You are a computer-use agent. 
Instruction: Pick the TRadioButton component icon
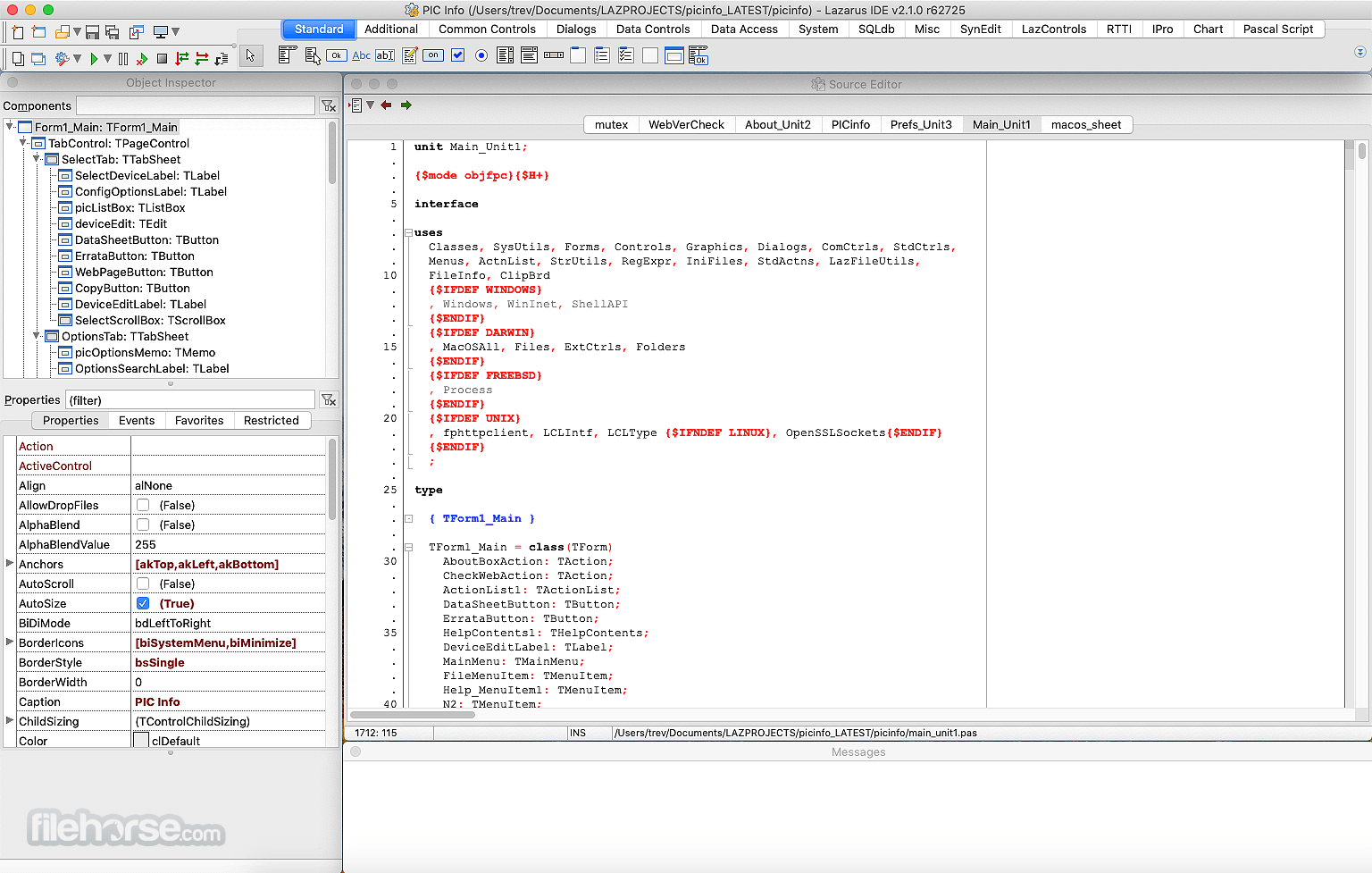coord(481,55)
